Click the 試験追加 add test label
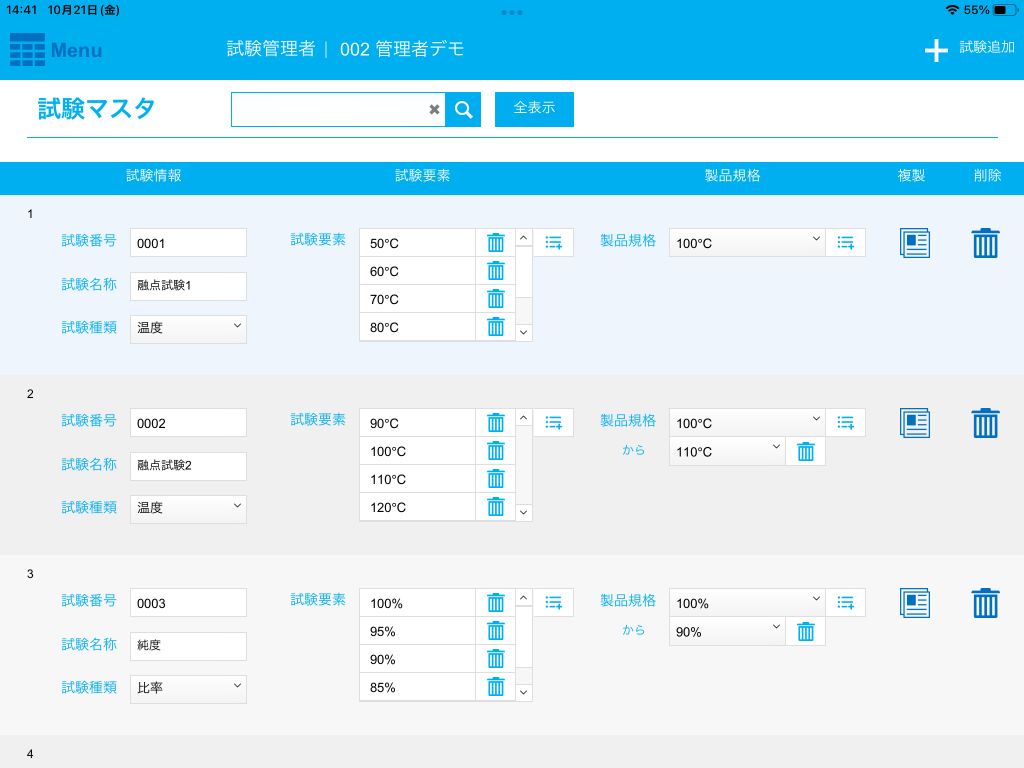This screenshot has width=1024, height=768. 986,47
